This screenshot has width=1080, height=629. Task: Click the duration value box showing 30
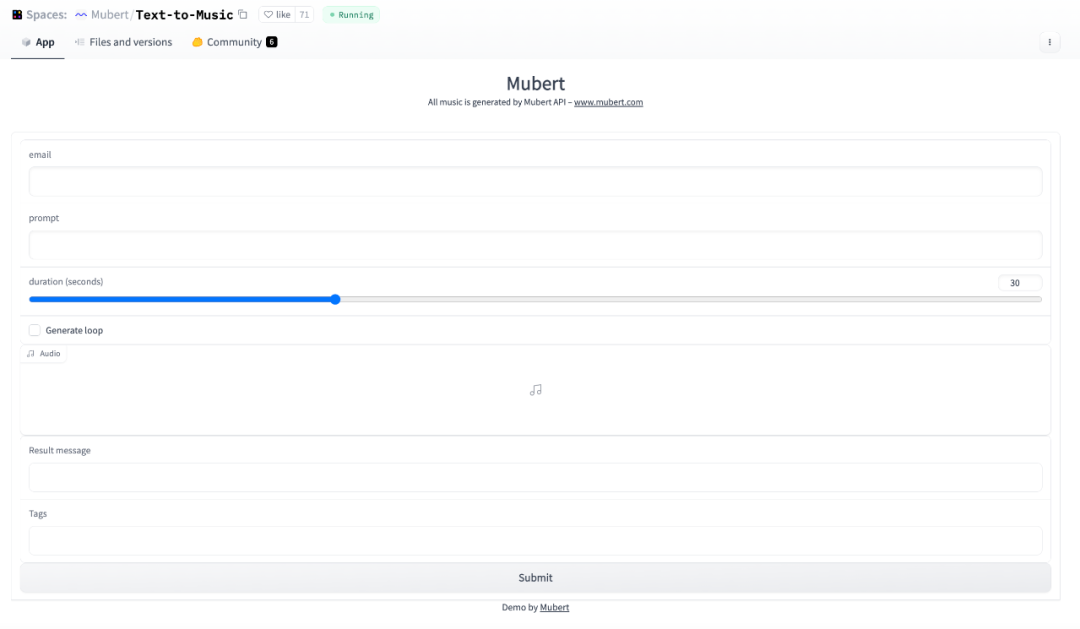click(1019, 282)
